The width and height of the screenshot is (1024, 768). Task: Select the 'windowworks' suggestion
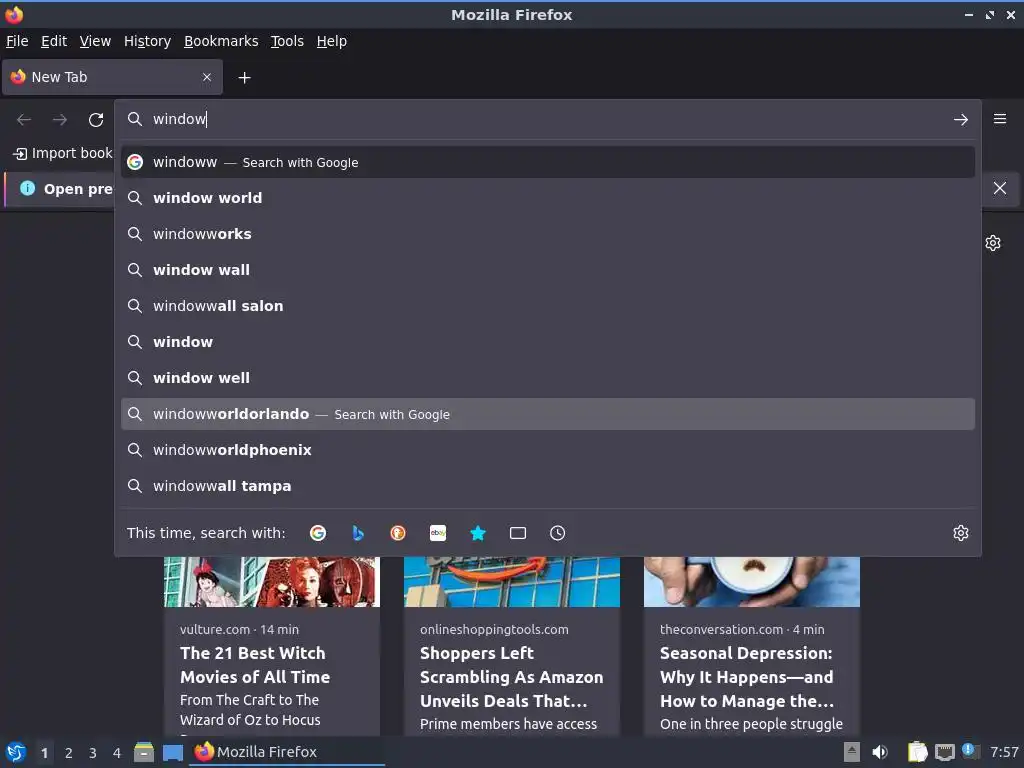tap(548, 234)
